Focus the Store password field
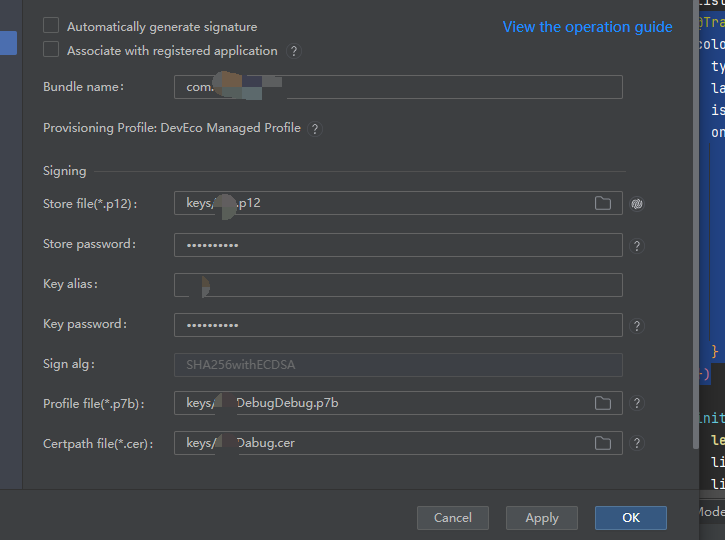The height and width of the screenshot is (540, 725). tap(398, 245)
